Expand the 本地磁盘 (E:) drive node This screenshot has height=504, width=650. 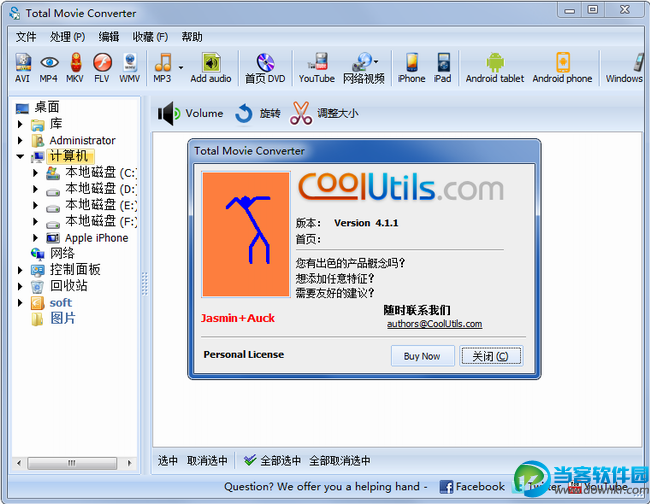click(36, 206)
